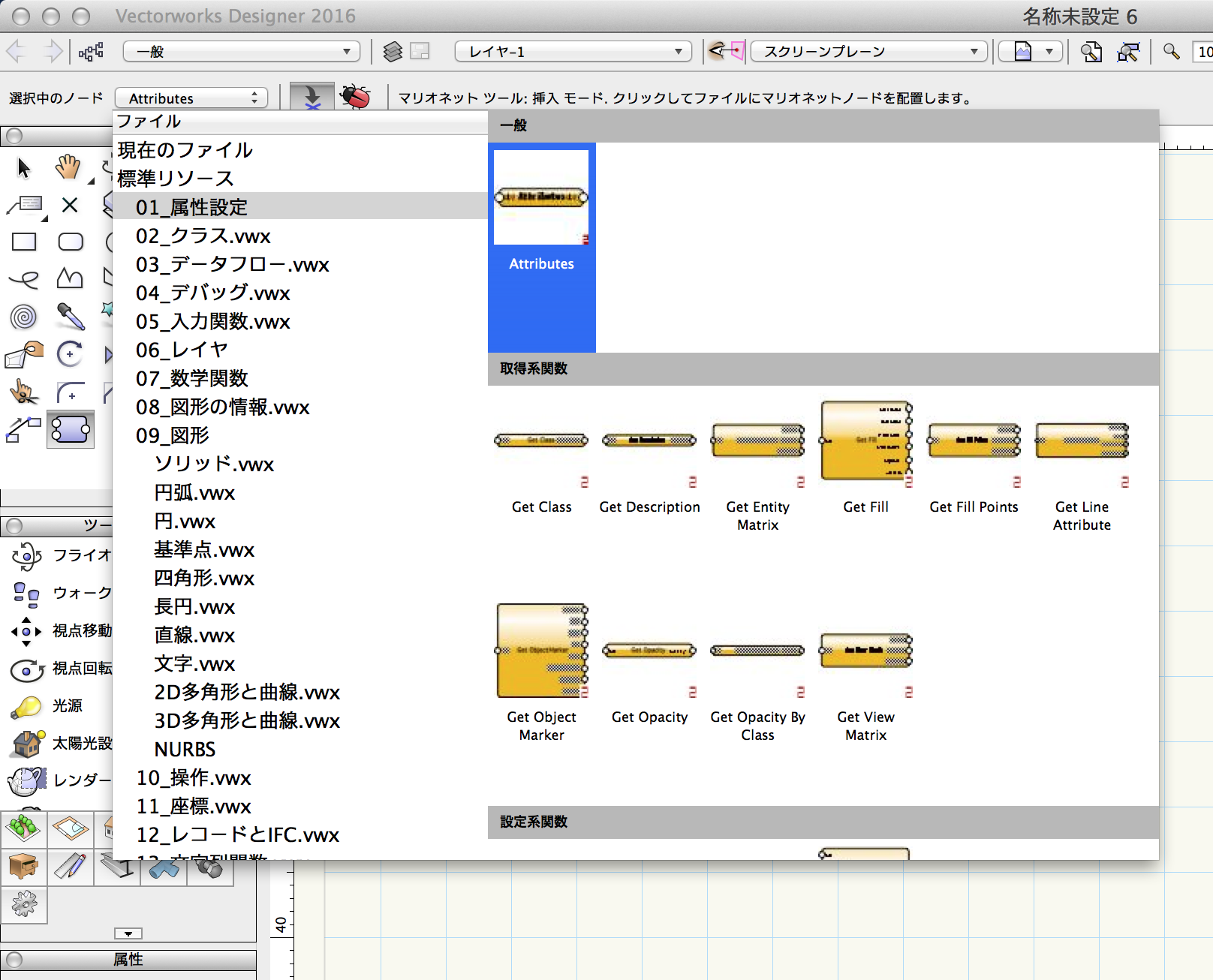The image size is (1213, 980).
Task: Select the arrow Selection tool
Action: pos(24,167)
